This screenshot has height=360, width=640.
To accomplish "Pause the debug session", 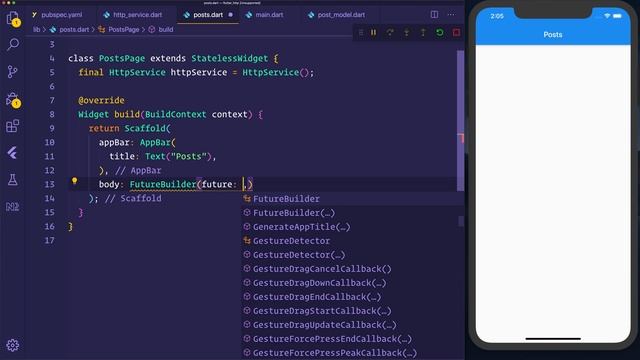I will (x=373, y=33).
